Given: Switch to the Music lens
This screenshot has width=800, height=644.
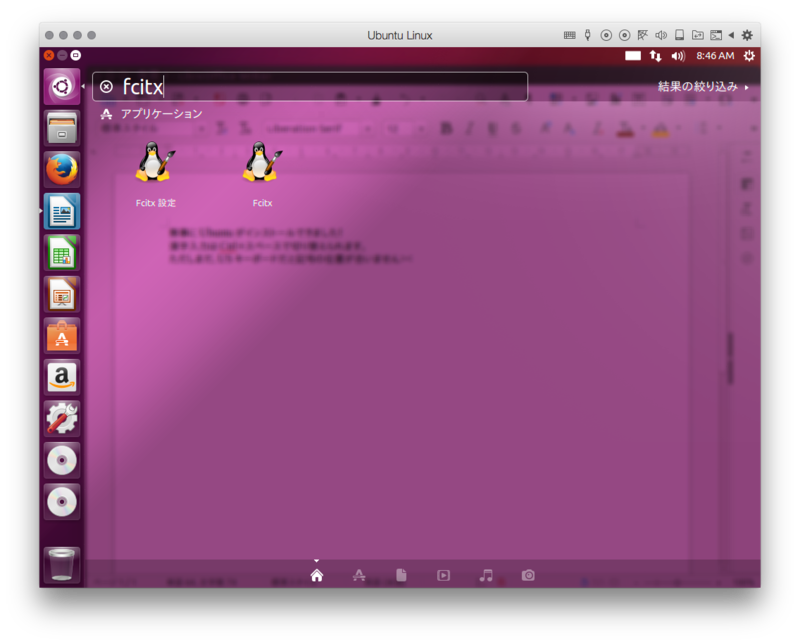Looking at the screenshot, I should (486, 576).
